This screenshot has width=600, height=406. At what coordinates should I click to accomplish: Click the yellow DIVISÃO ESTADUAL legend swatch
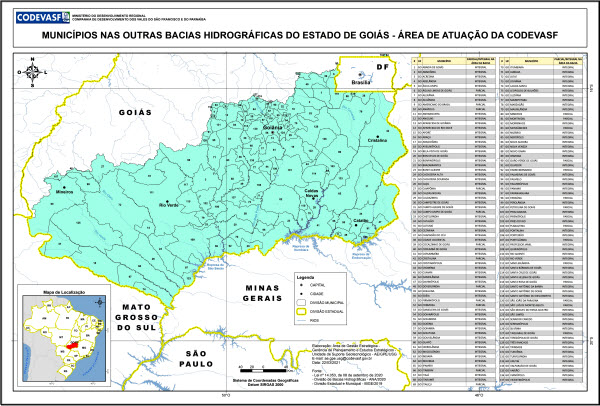pyautogui.click(x=301, y=311)
